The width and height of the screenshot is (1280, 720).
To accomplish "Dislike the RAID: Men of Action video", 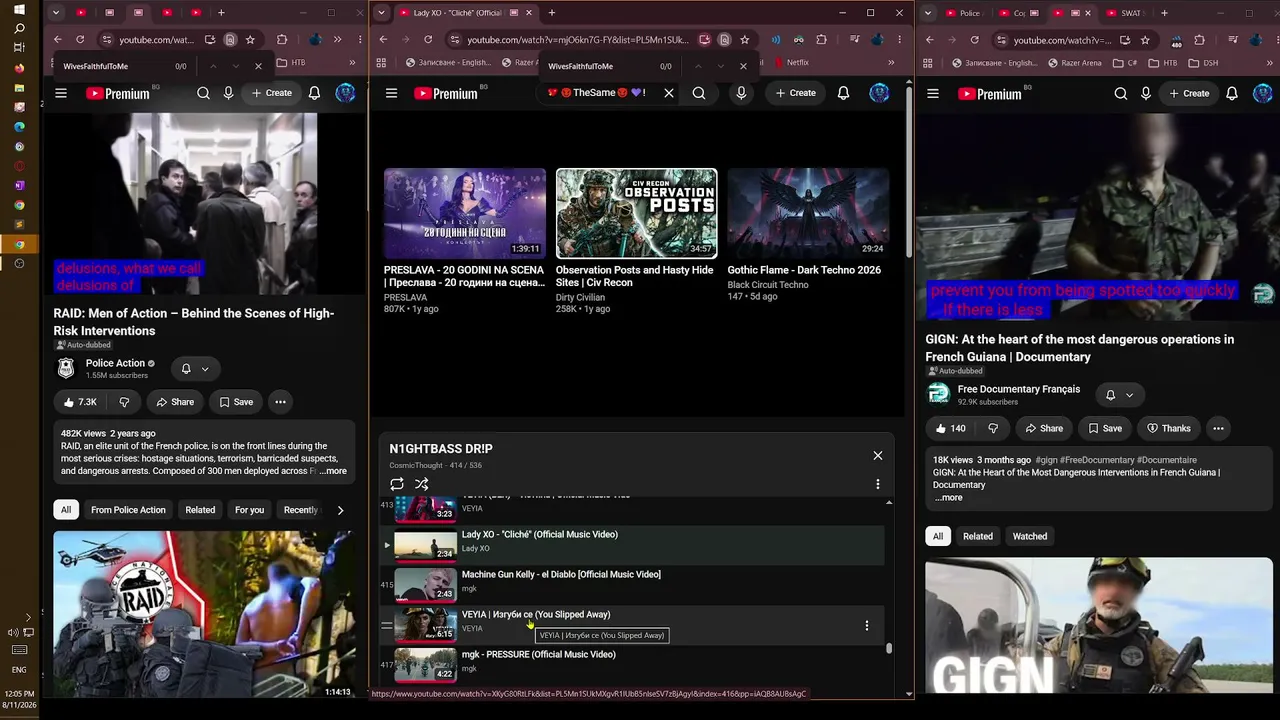I will pyautogui.click(x=124, y=402).
